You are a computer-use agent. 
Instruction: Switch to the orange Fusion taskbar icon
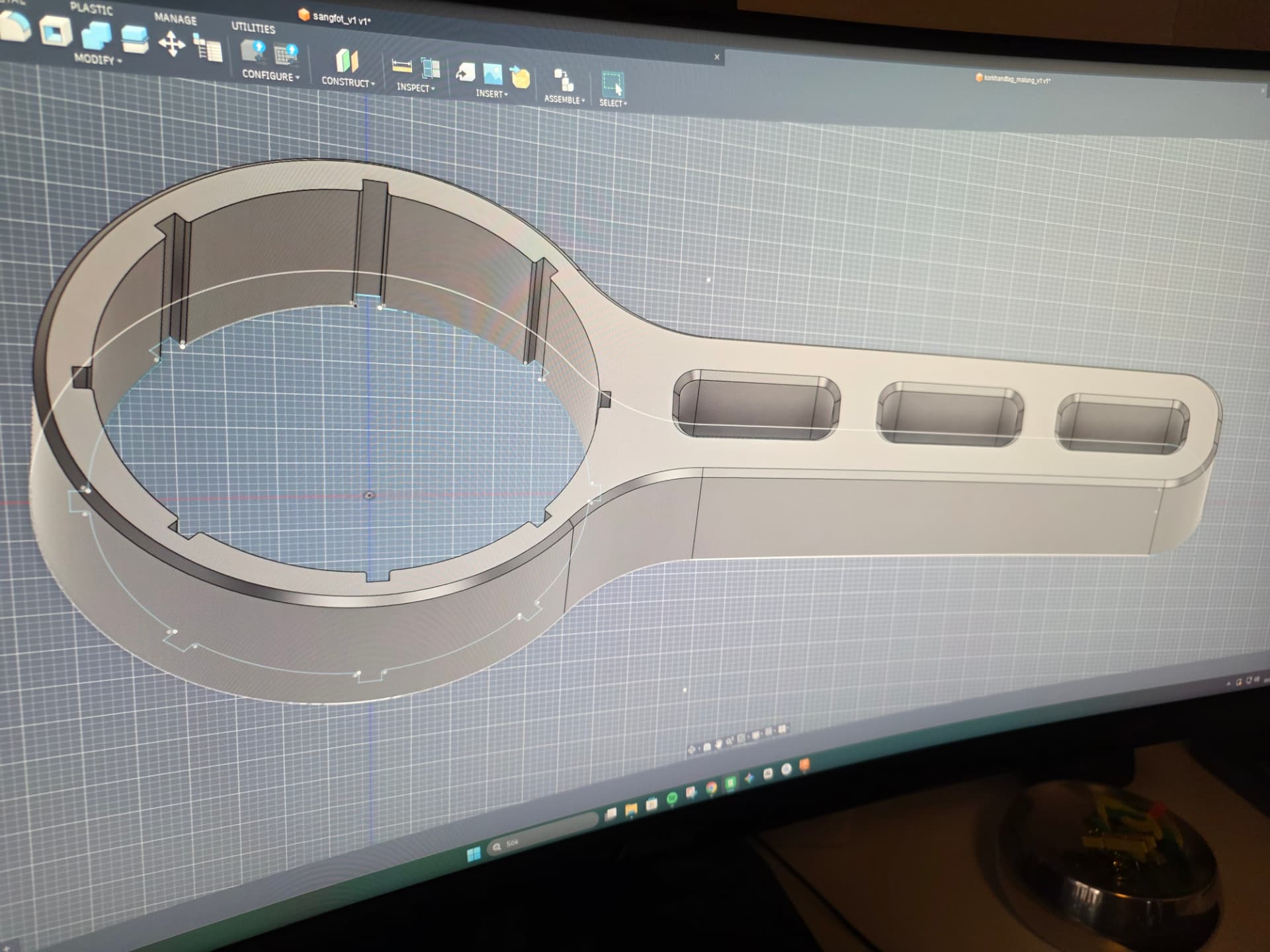(x=804, y=765)
